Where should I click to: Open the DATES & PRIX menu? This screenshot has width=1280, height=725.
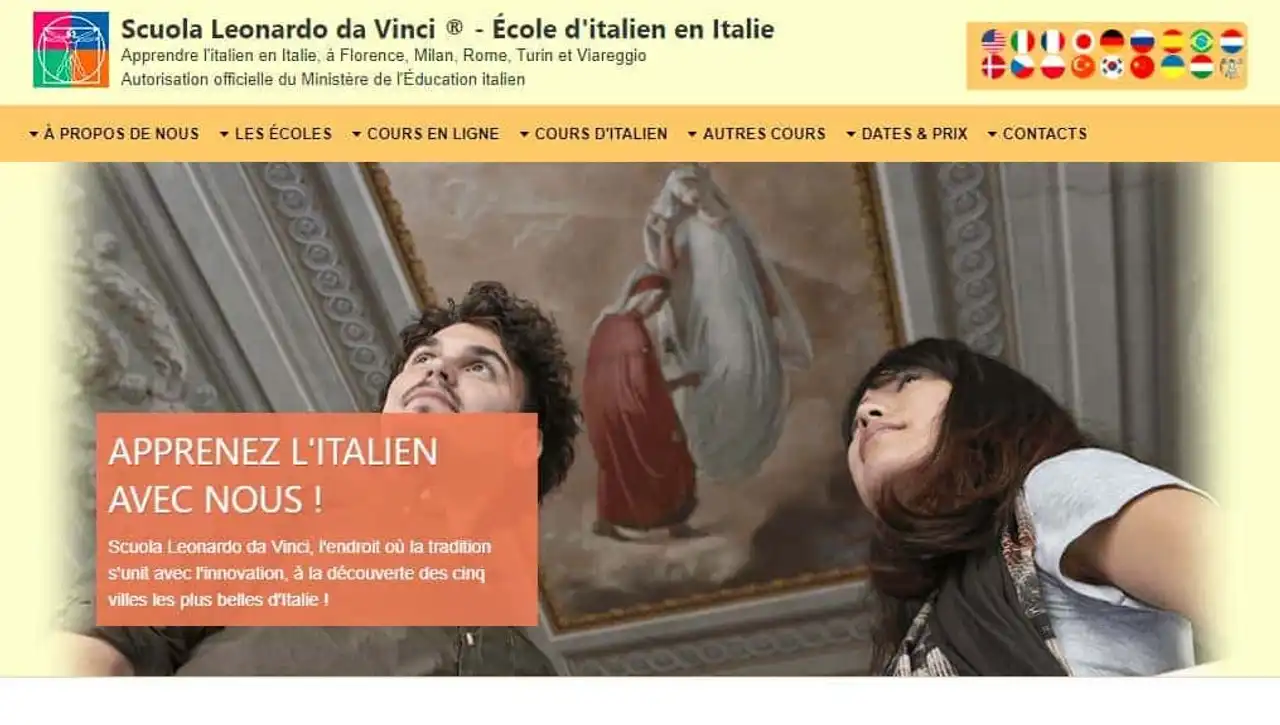(x=907, y=133)
